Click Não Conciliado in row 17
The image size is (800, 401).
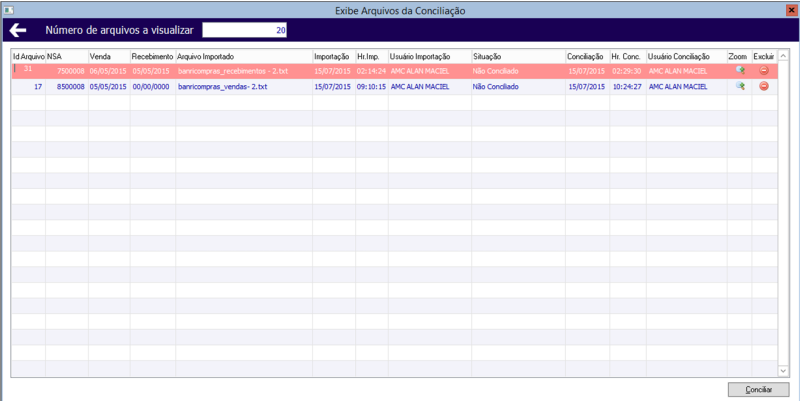495,87
